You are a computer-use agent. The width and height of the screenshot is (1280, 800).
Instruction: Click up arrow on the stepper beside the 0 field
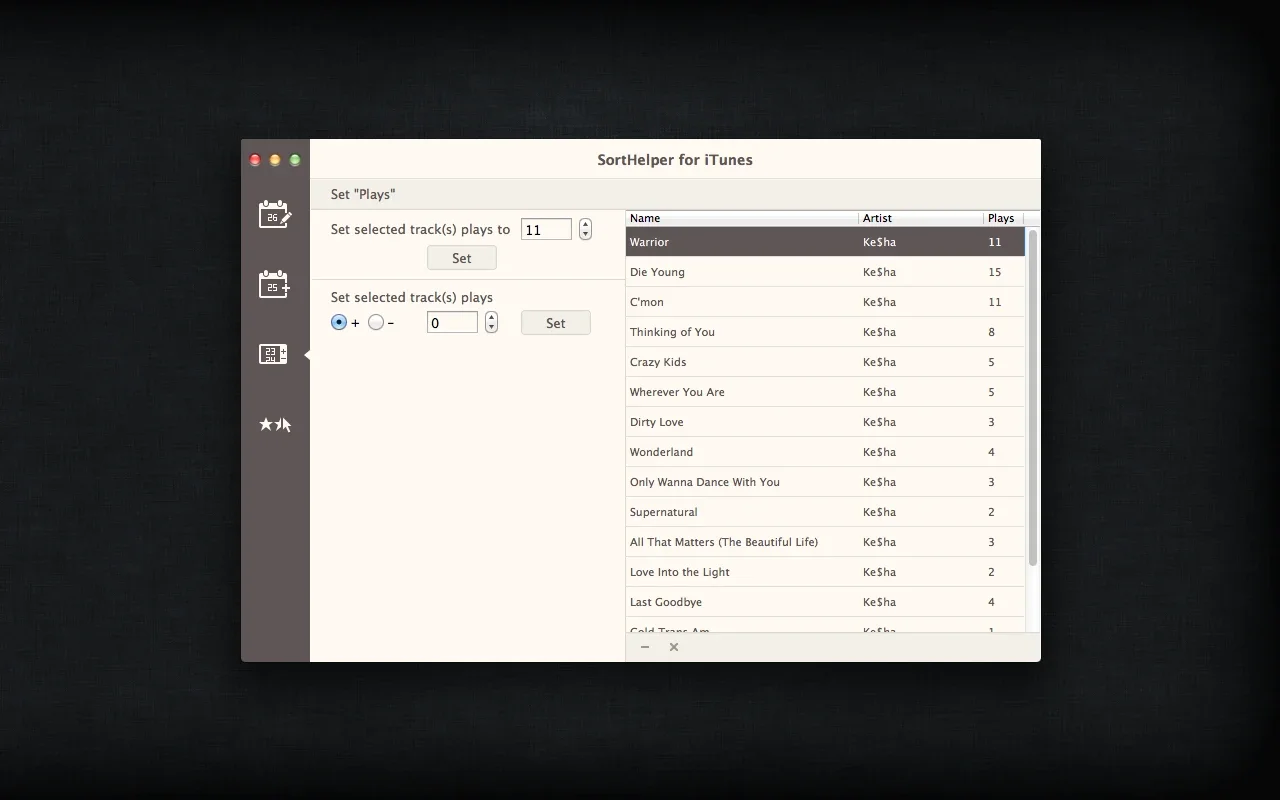(x=491, y=317)
